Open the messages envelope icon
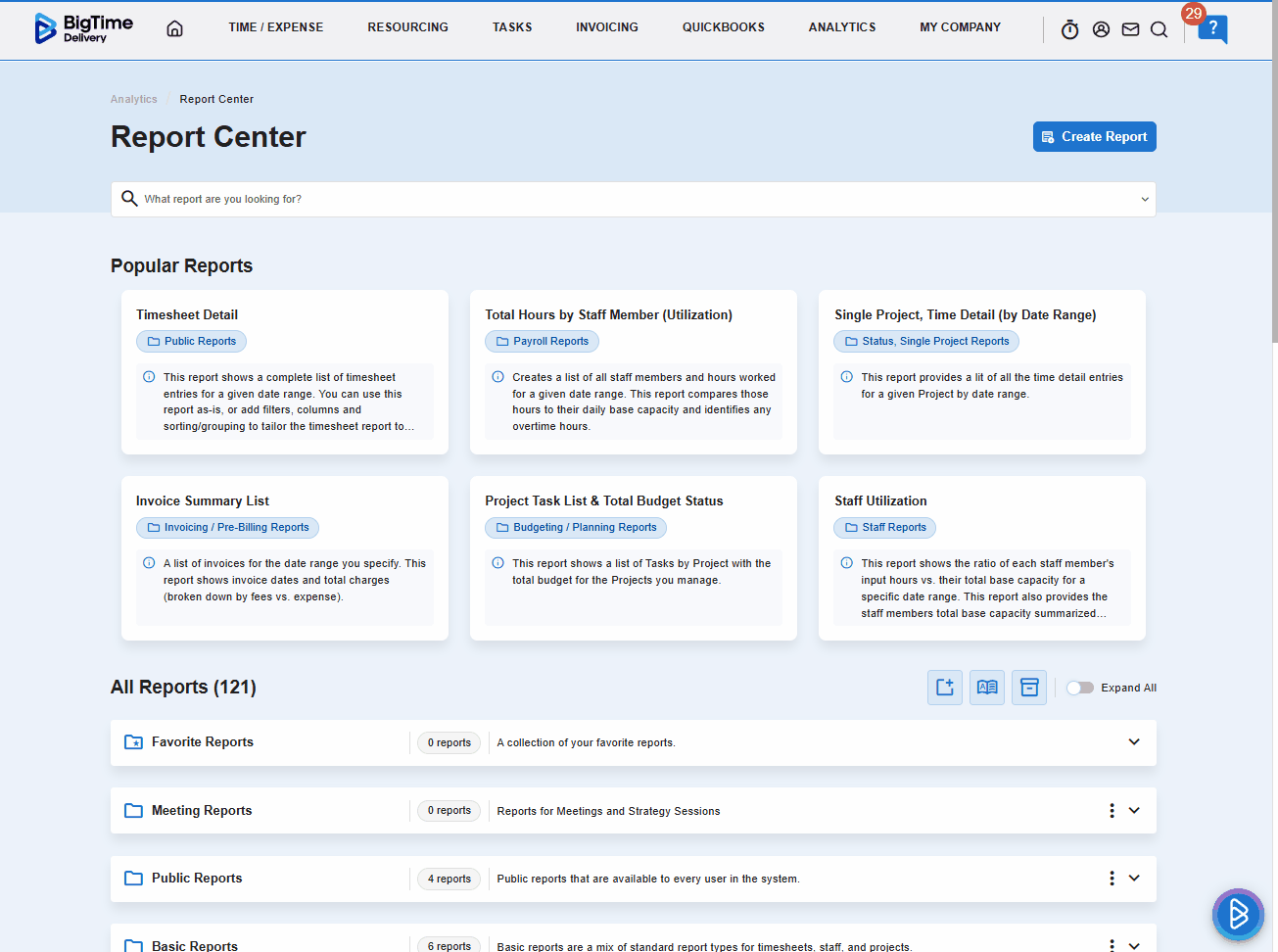Screen dimensions: 1278x952 1130,29
